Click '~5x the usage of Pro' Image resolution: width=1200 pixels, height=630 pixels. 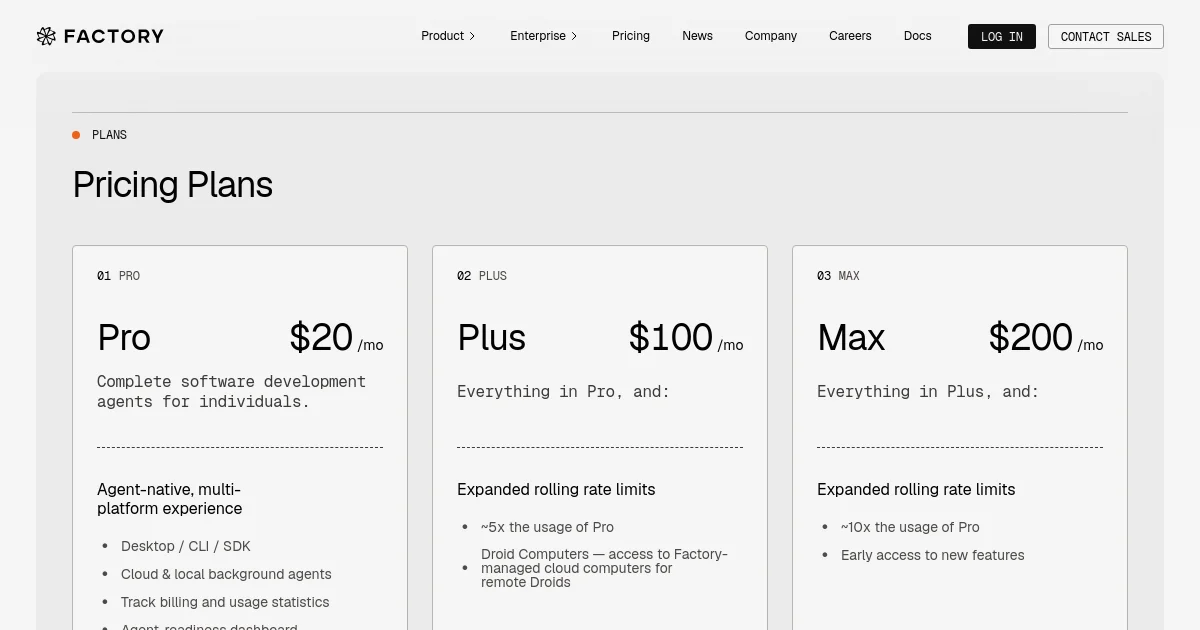[x=547, y=527]
